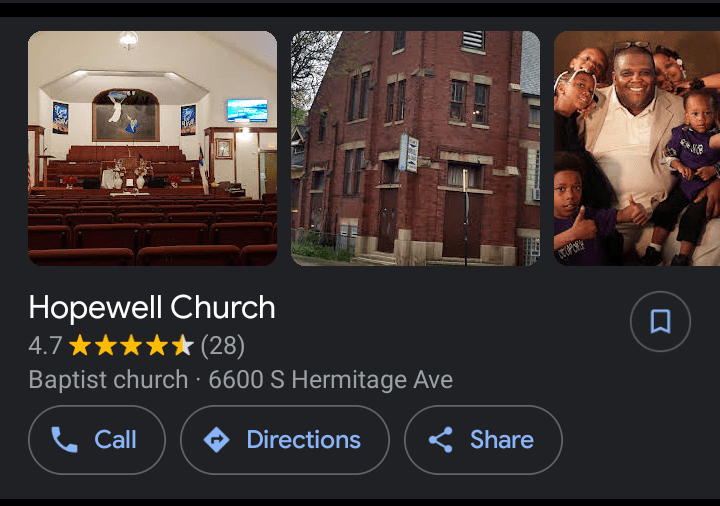
Task: Open the red brick building exterior photo
Action: click(416, 148)
